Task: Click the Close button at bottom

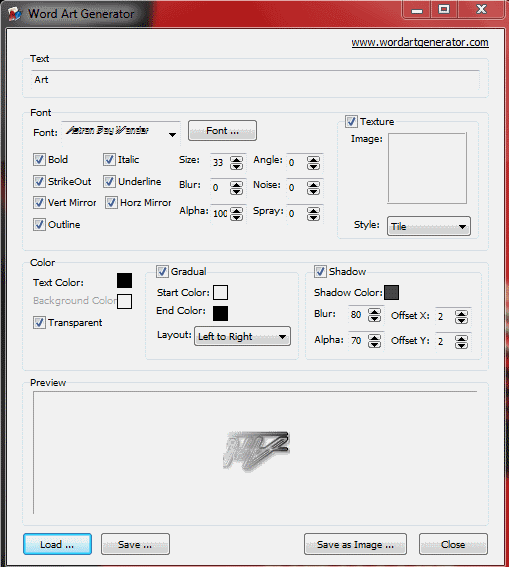Action: [x=453, y=544]
